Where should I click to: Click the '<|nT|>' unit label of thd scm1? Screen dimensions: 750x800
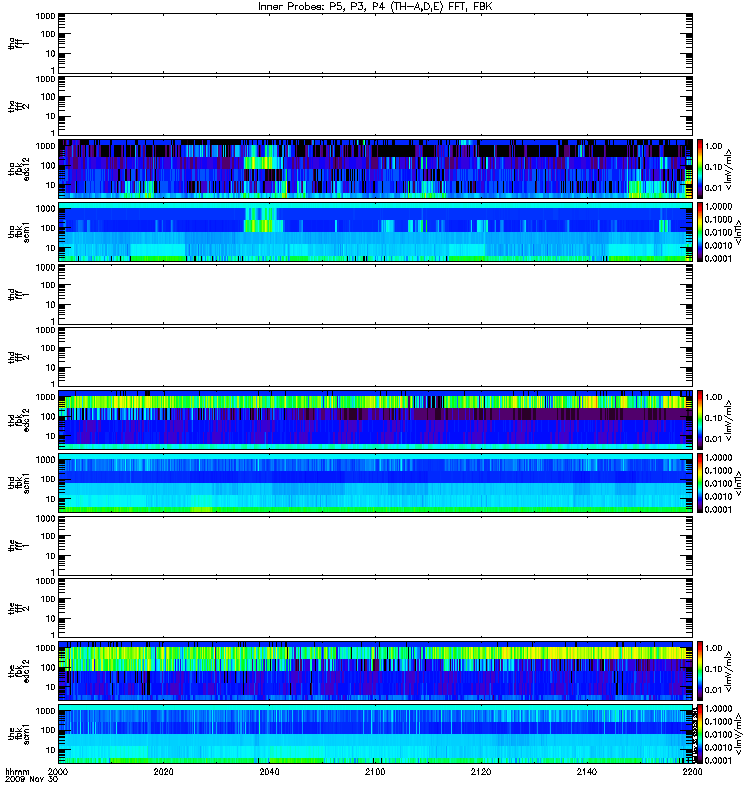[738, 483]
